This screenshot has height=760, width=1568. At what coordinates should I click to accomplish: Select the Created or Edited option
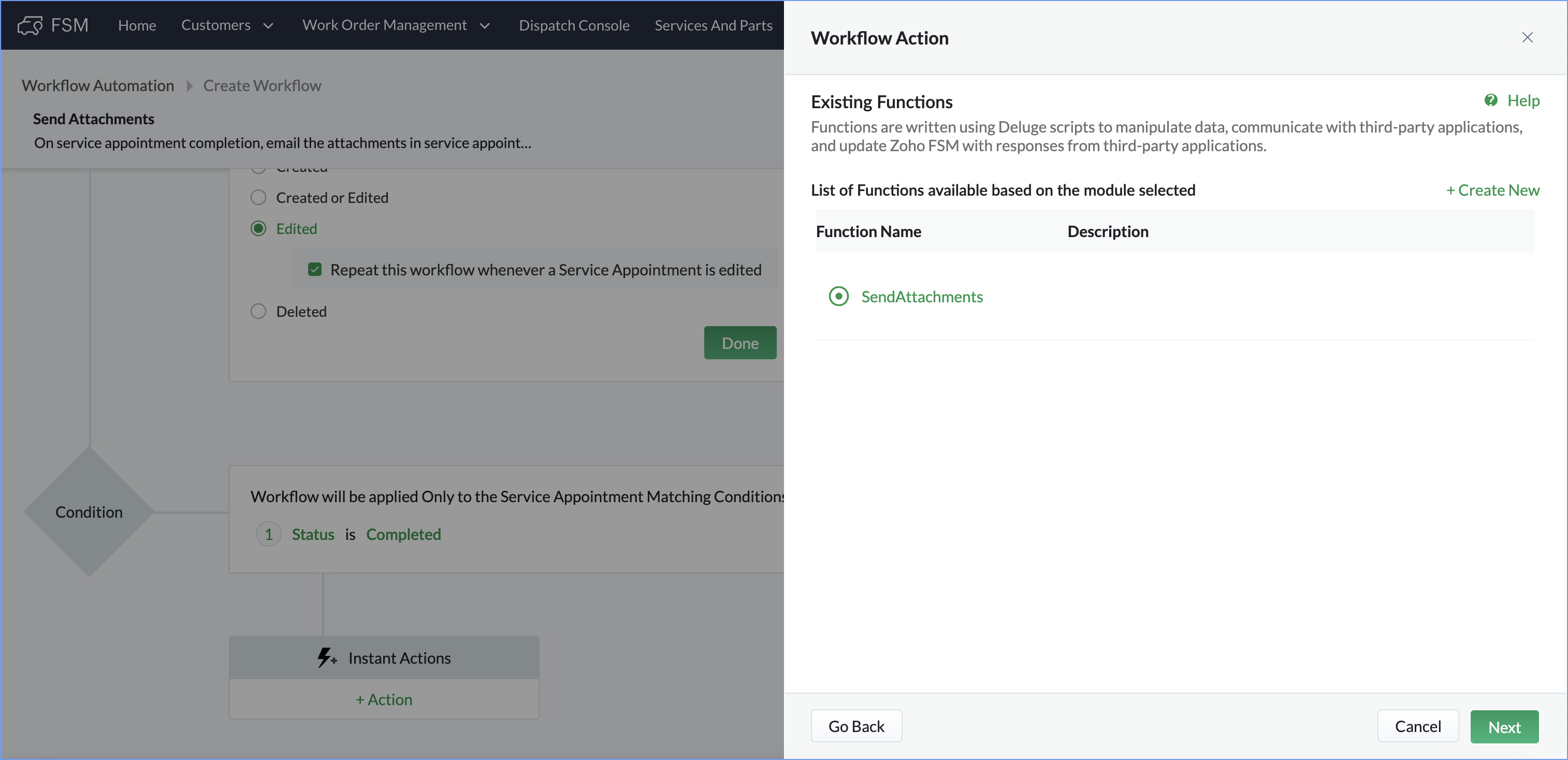(x=259, y=198)
